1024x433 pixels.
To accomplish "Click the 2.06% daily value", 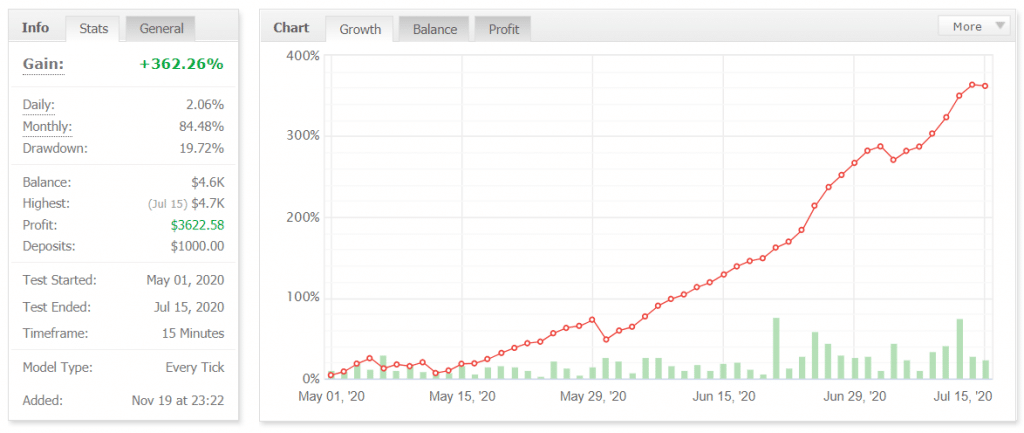I will click(x=204, y=104).
